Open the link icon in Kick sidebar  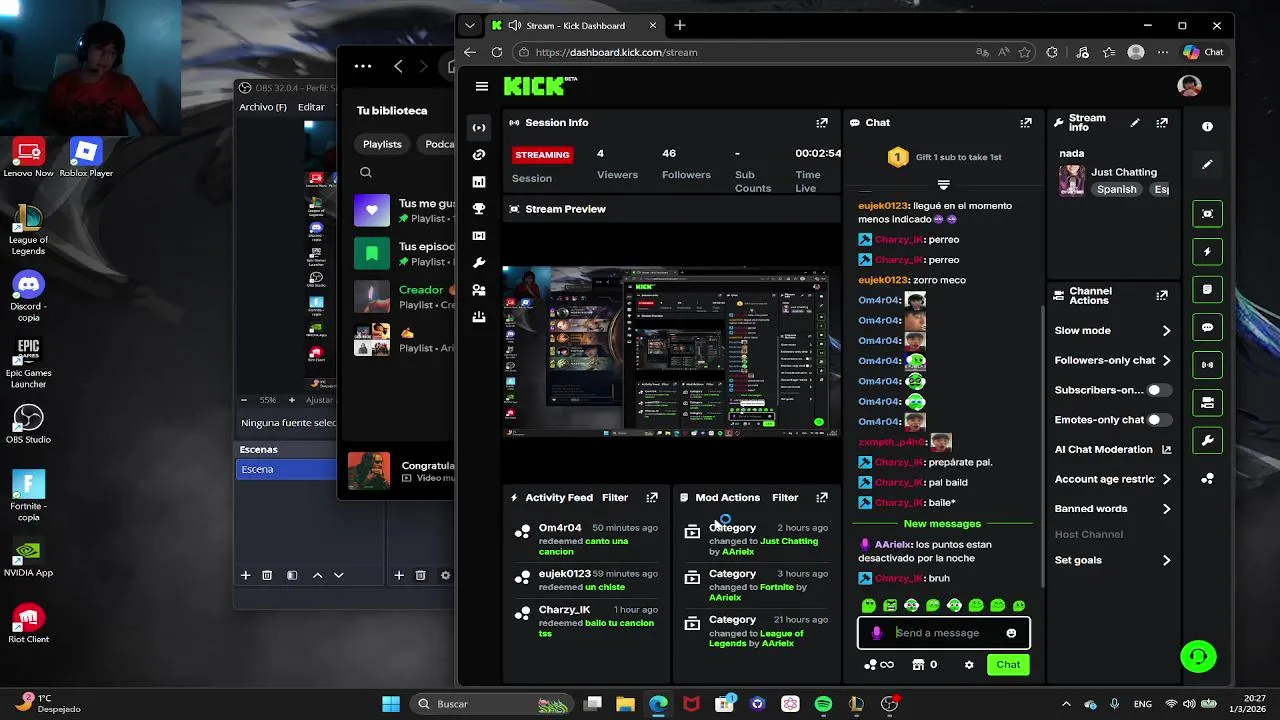479,155
